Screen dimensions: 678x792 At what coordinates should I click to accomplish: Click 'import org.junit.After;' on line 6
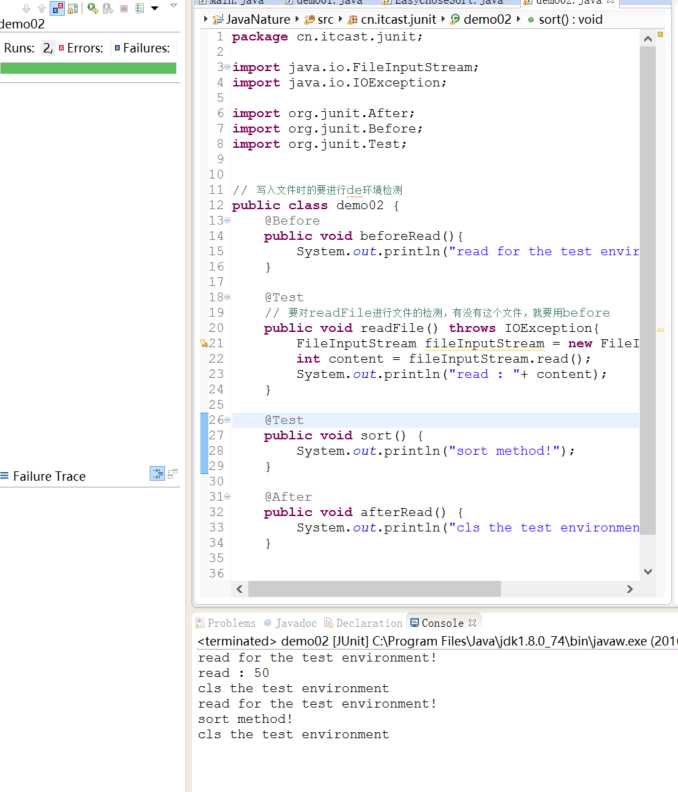click(x=323, y=114)
